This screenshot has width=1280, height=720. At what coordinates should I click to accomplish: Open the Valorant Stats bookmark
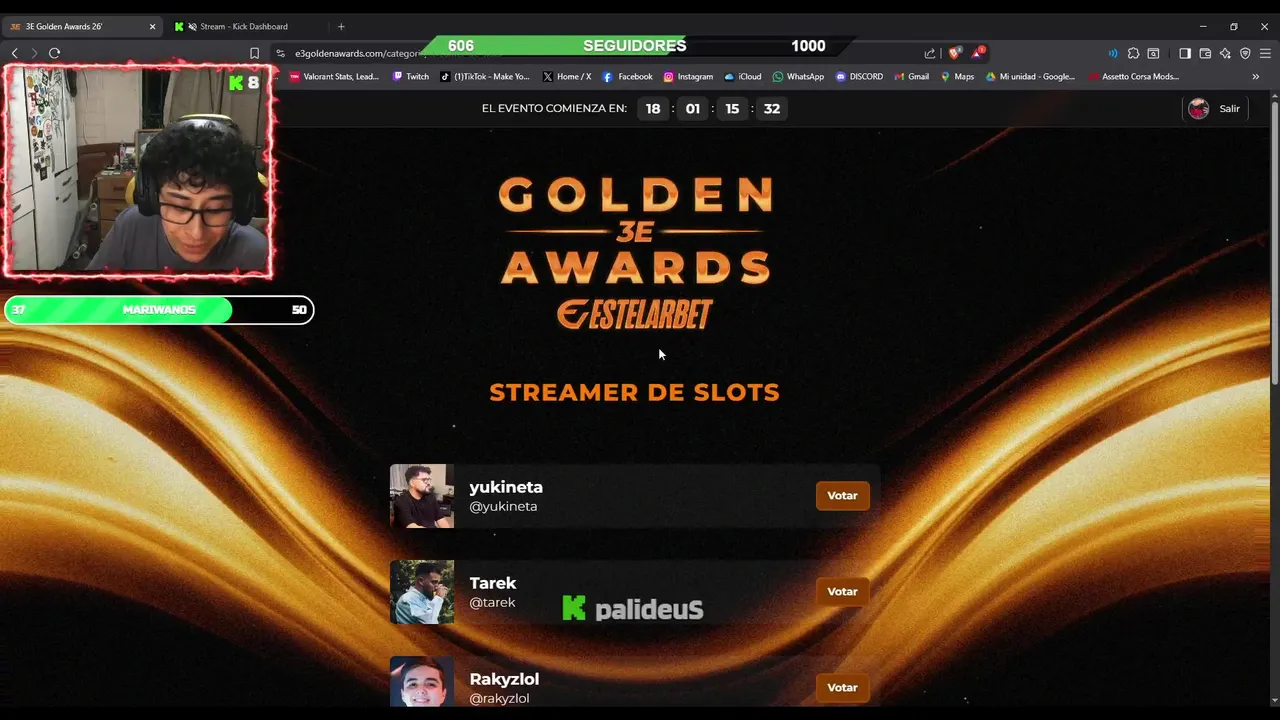click(x=334, y=76)
